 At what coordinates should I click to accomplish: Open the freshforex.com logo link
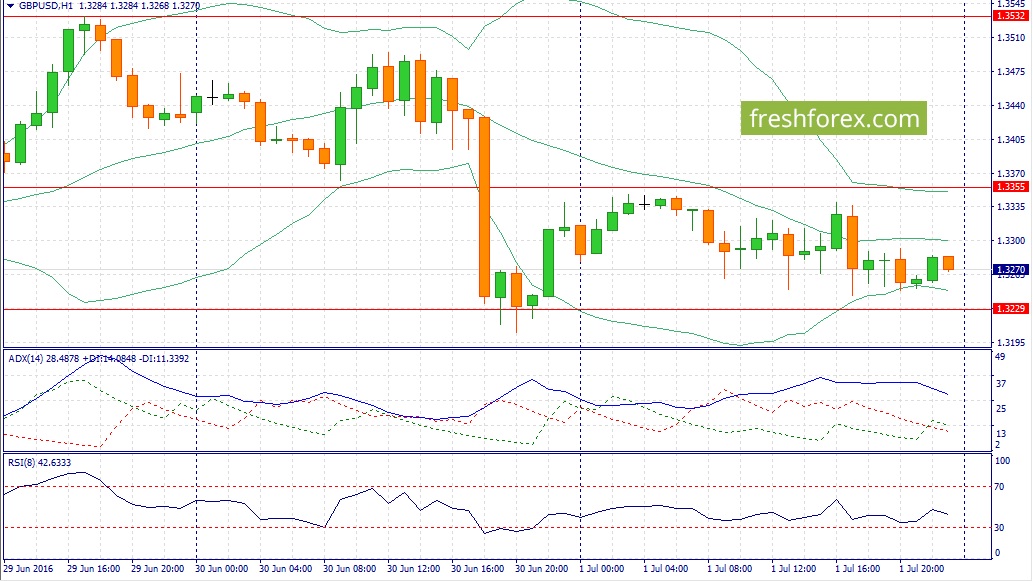click(834, 119)
